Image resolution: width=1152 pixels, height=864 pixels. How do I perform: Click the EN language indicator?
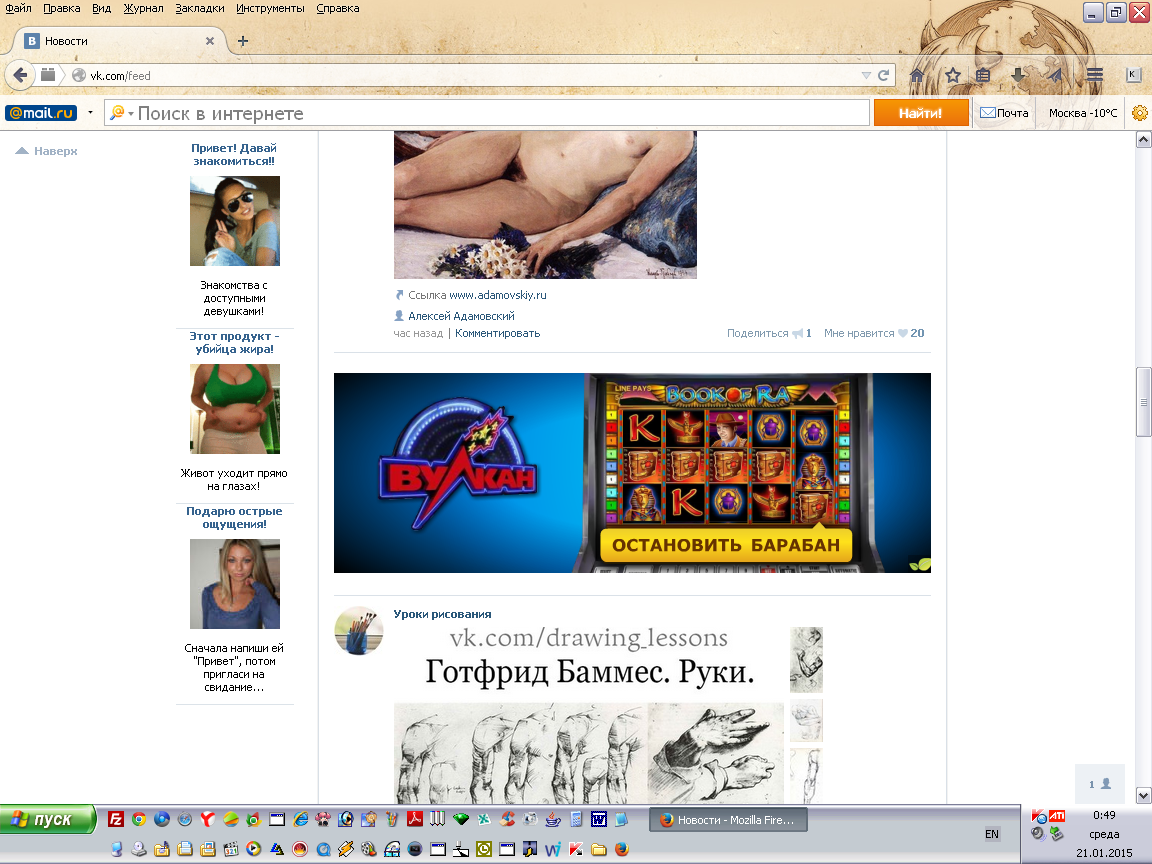click(992, 834)
